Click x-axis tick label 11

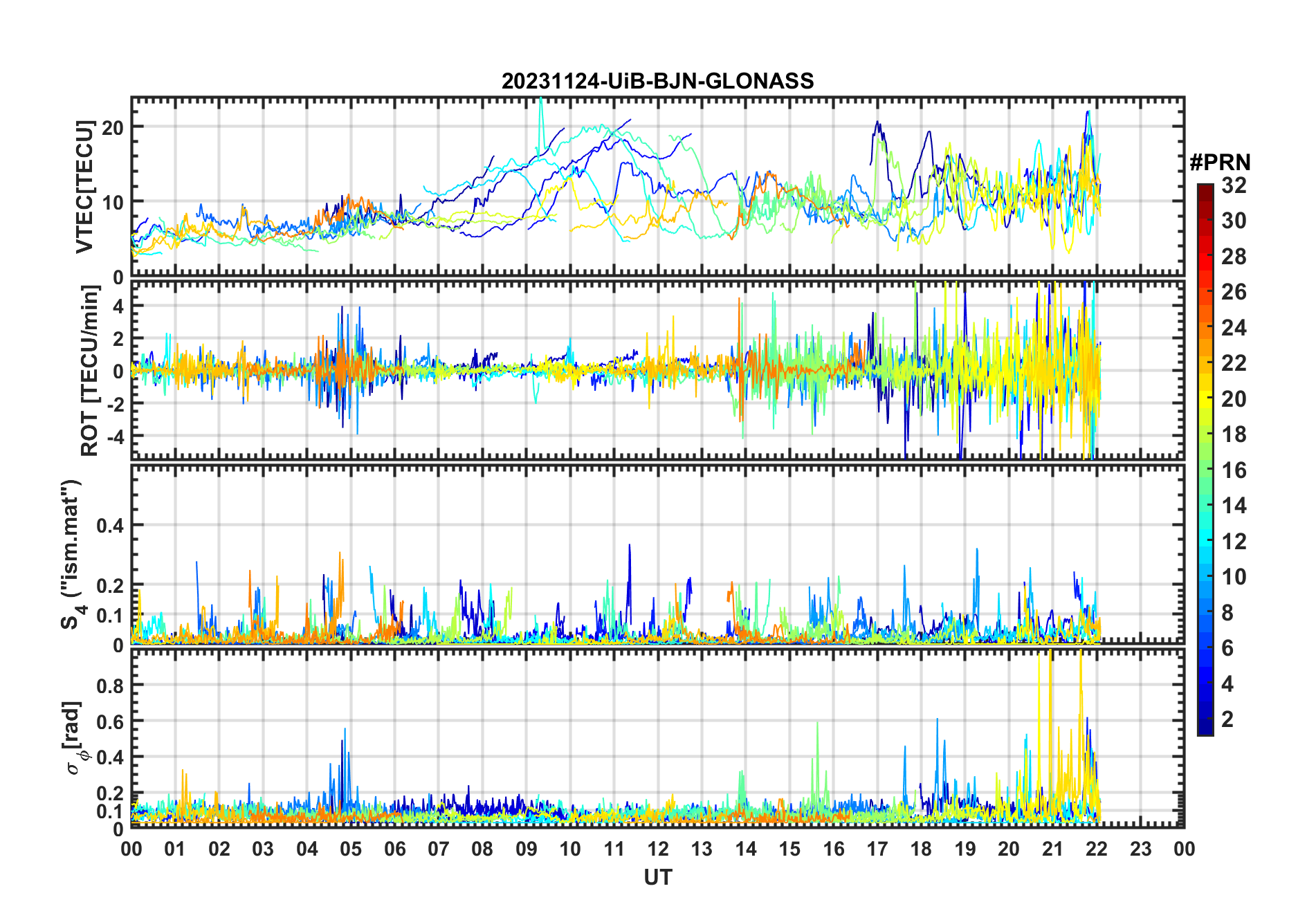[x=614, y=849]
